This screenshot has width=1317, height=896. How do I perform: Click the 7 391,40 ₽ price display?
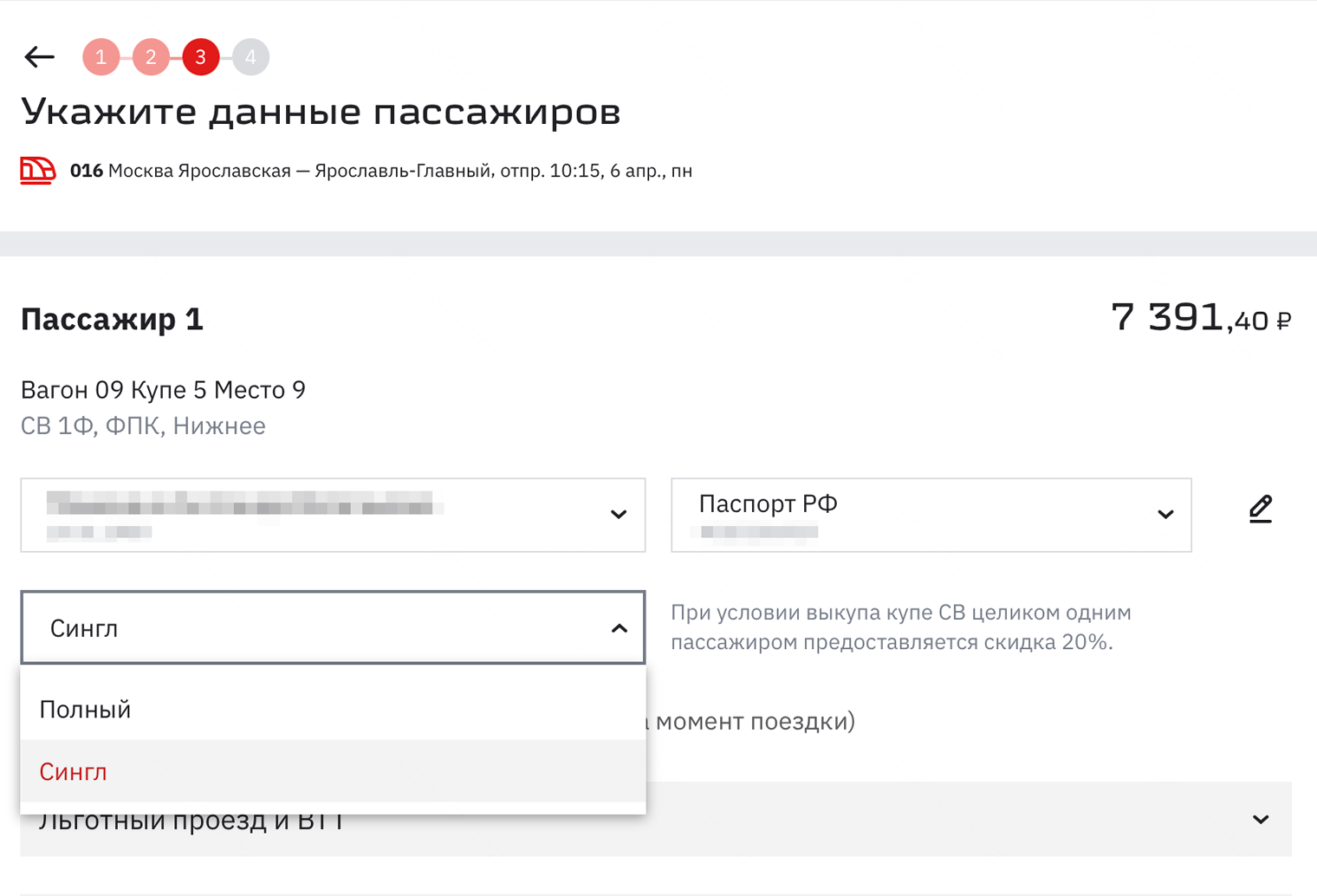(1201, 318)
